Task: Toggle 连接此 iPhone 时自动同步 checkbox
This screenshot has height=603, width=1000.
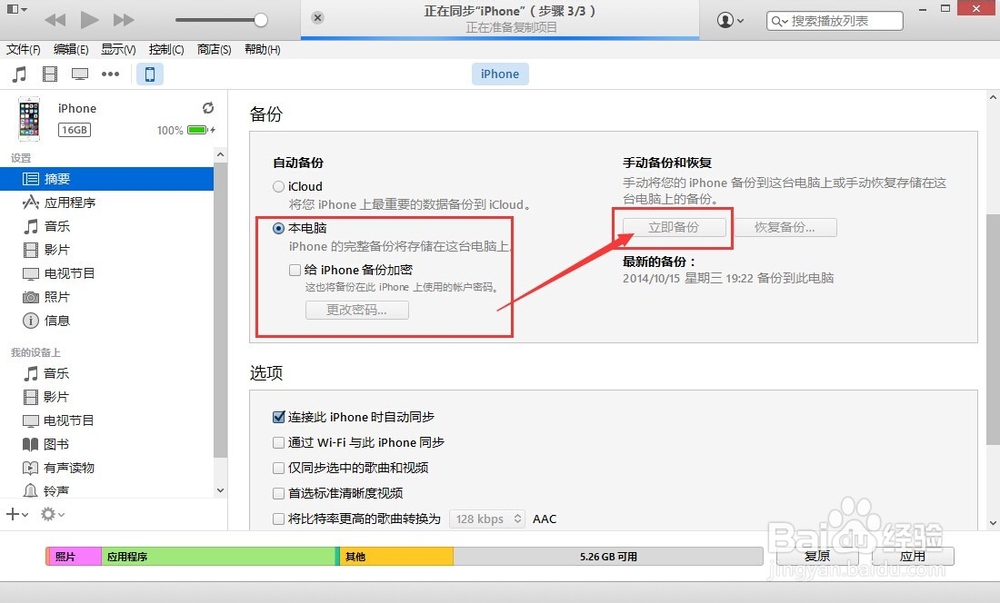Action: (279, 417)
